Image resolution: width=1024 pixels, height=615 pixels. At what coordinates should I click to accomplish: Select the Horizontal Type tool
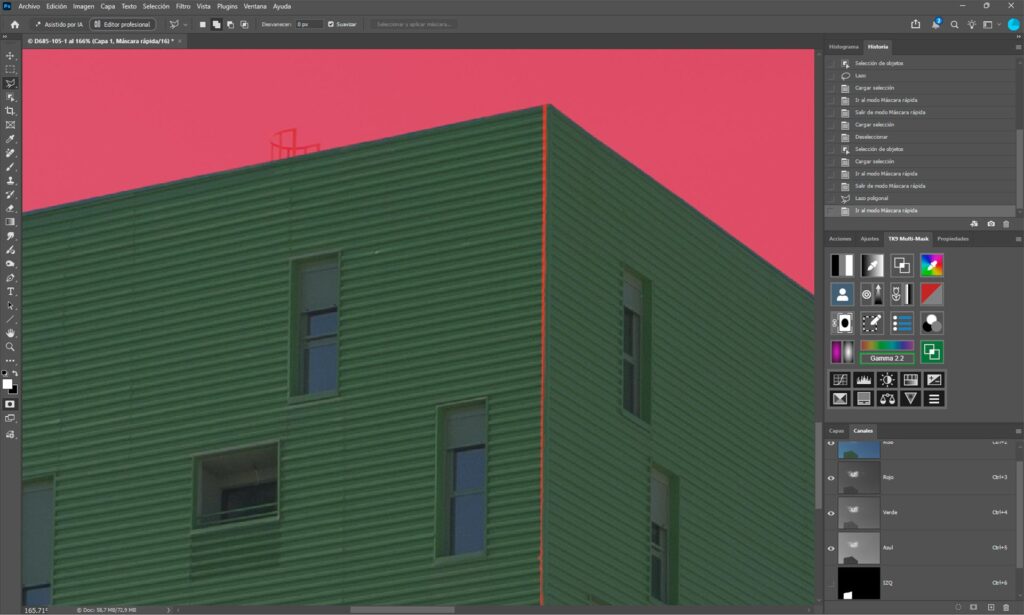tap(10, 291)
